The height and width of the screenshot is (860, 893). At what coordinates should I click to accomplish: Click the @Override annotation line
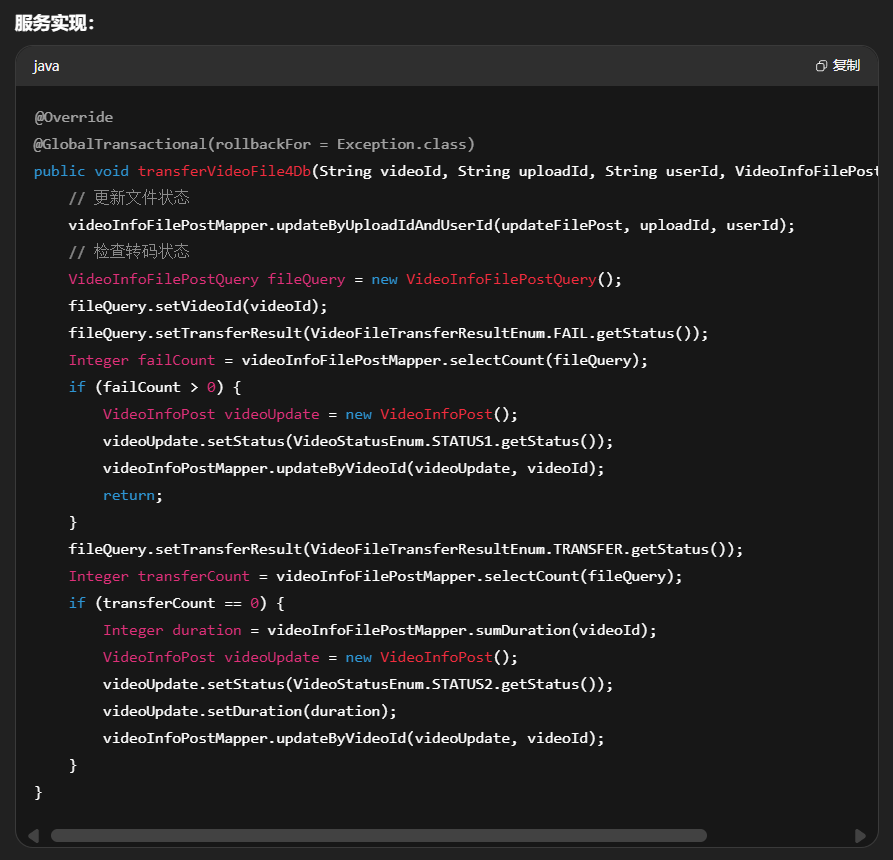click(x=73, y=117)
